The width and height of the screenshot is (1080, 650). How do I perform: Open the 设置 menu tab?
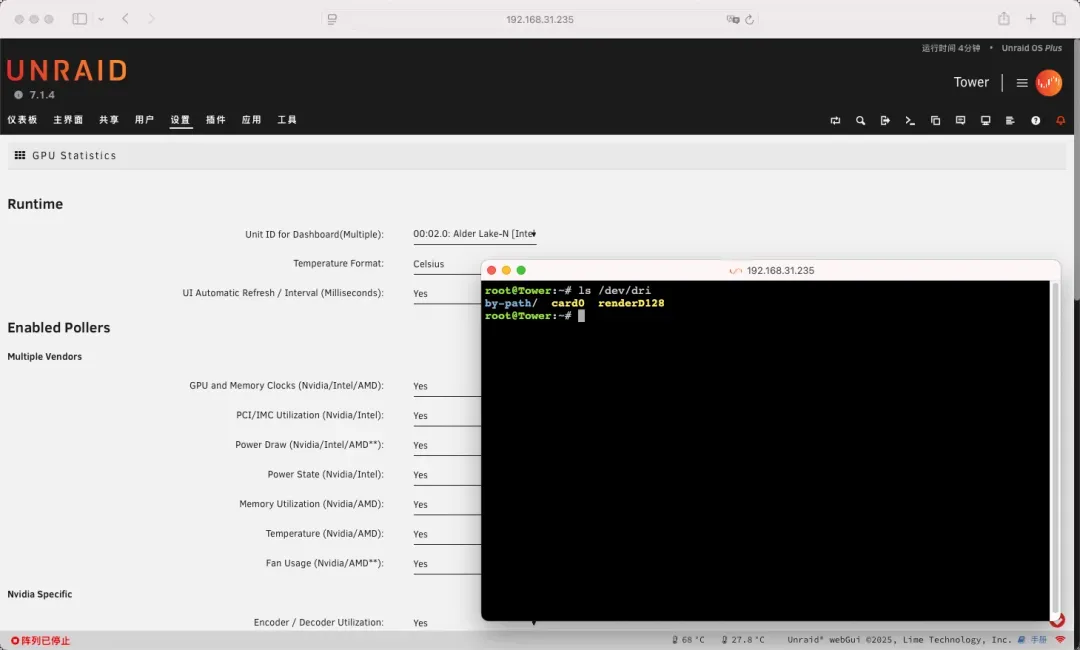[180, 120]
